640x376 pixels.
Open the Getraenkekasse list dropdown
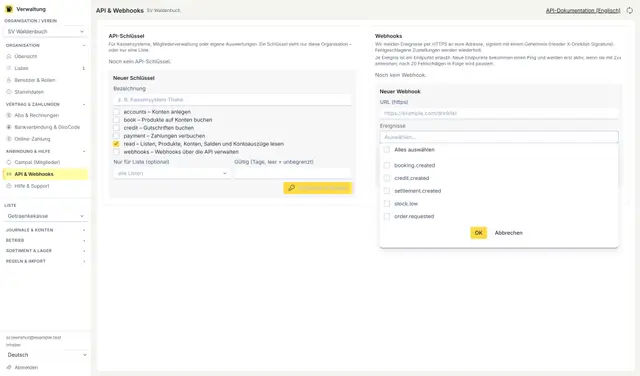click(45, 216)
